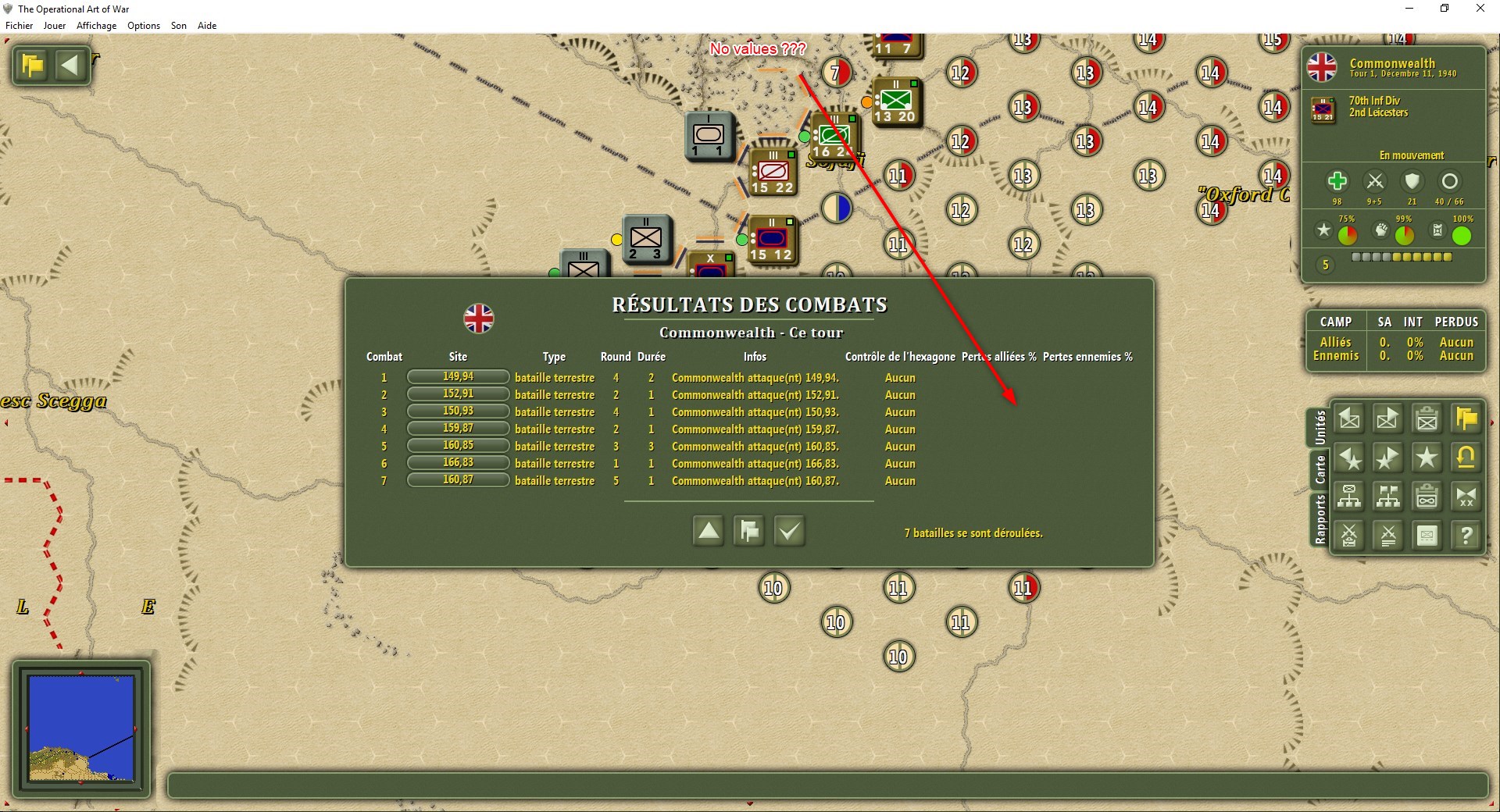Image resolution: width=1500 pixels, height=812 pixels.
Task: Select next formation star-arrow icon
Action: (x=1387, y=458)
